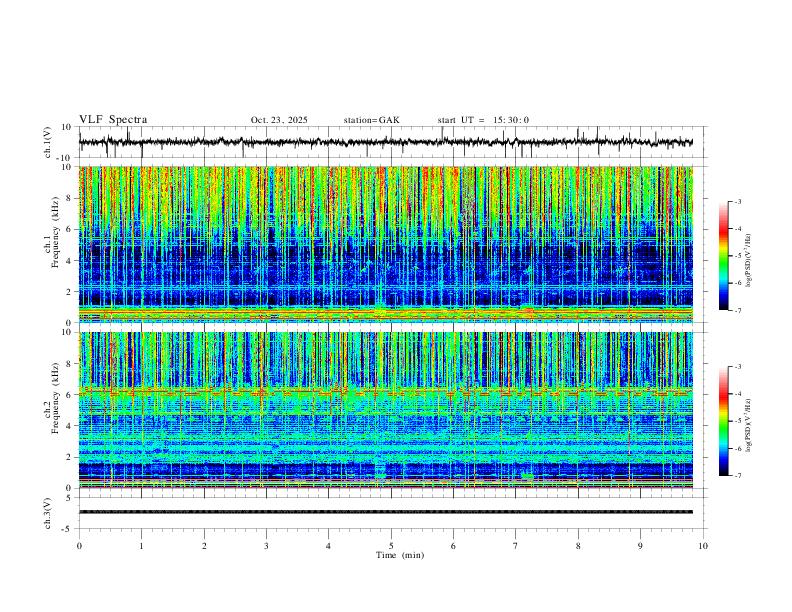Click the "Time (min)" axis title
Image resolution: width=792 pixels, height=612 pixels.
point(400,555)
